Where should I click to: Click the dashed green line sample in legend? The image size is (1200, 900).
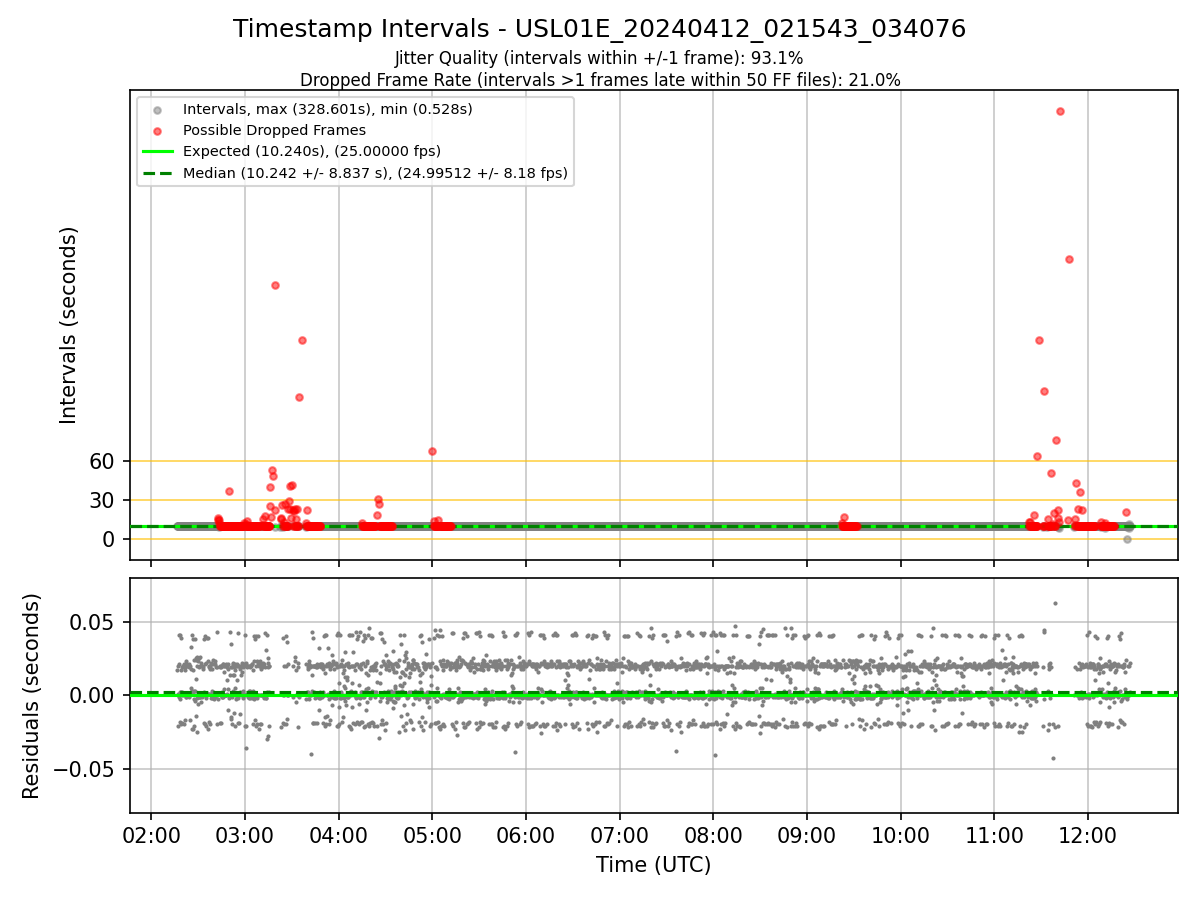[x=157, y=173]
